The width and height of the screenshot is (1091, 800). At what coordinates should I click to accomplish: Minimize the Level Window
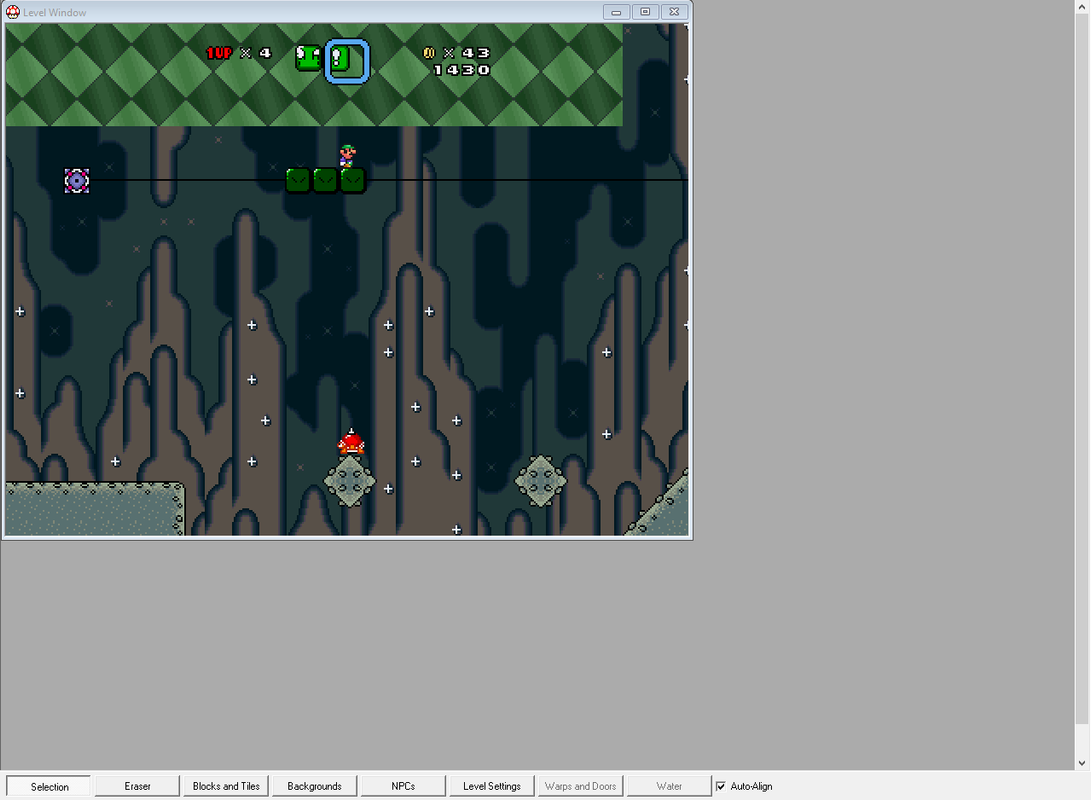point(616,12)
